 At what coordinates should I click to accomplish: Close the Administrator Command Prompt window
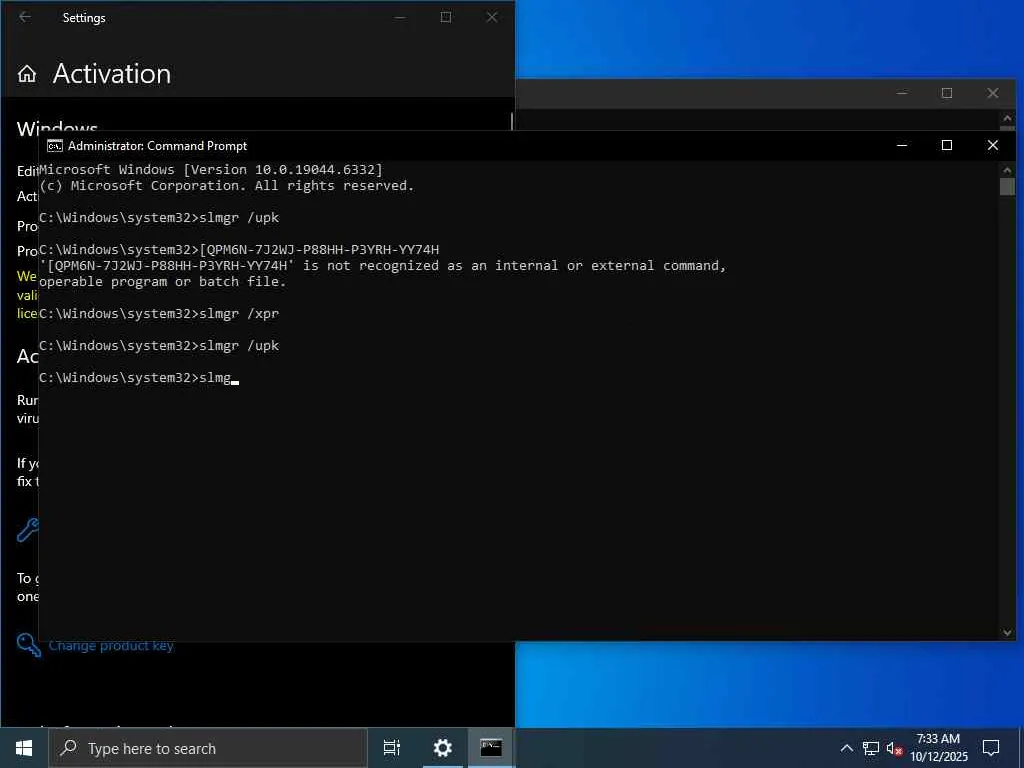coord(993,146)
